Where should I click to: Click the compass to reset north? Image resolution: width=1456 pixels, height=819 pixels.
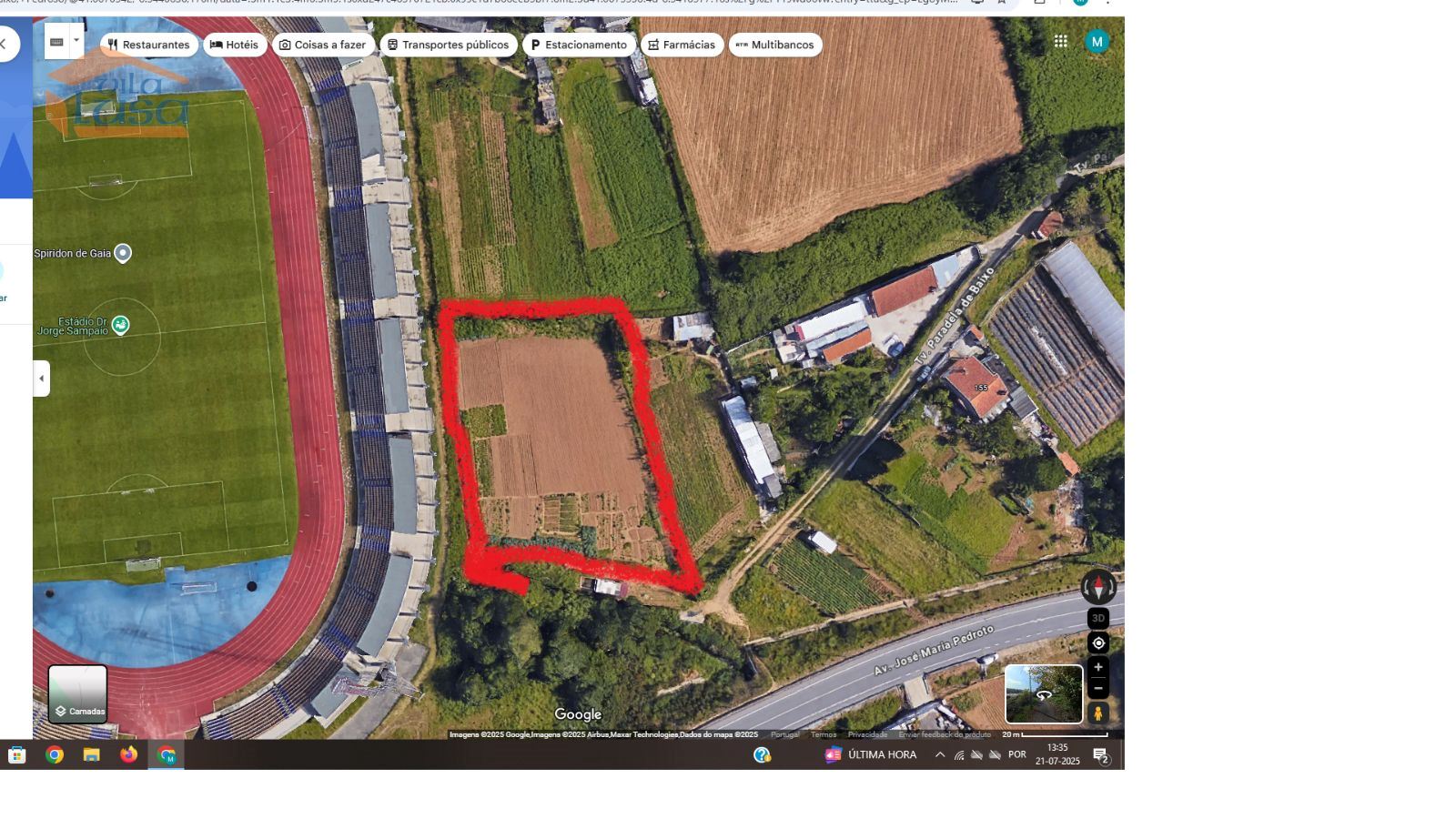tap(1098, 587)
